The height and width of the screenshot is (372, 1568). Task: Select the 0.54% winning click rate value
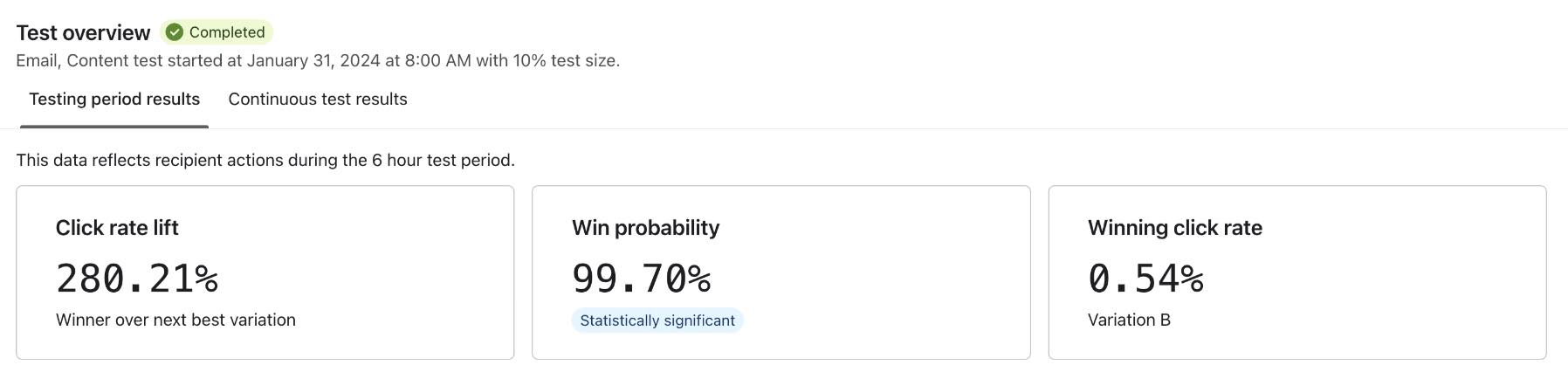coord(1145,279)
